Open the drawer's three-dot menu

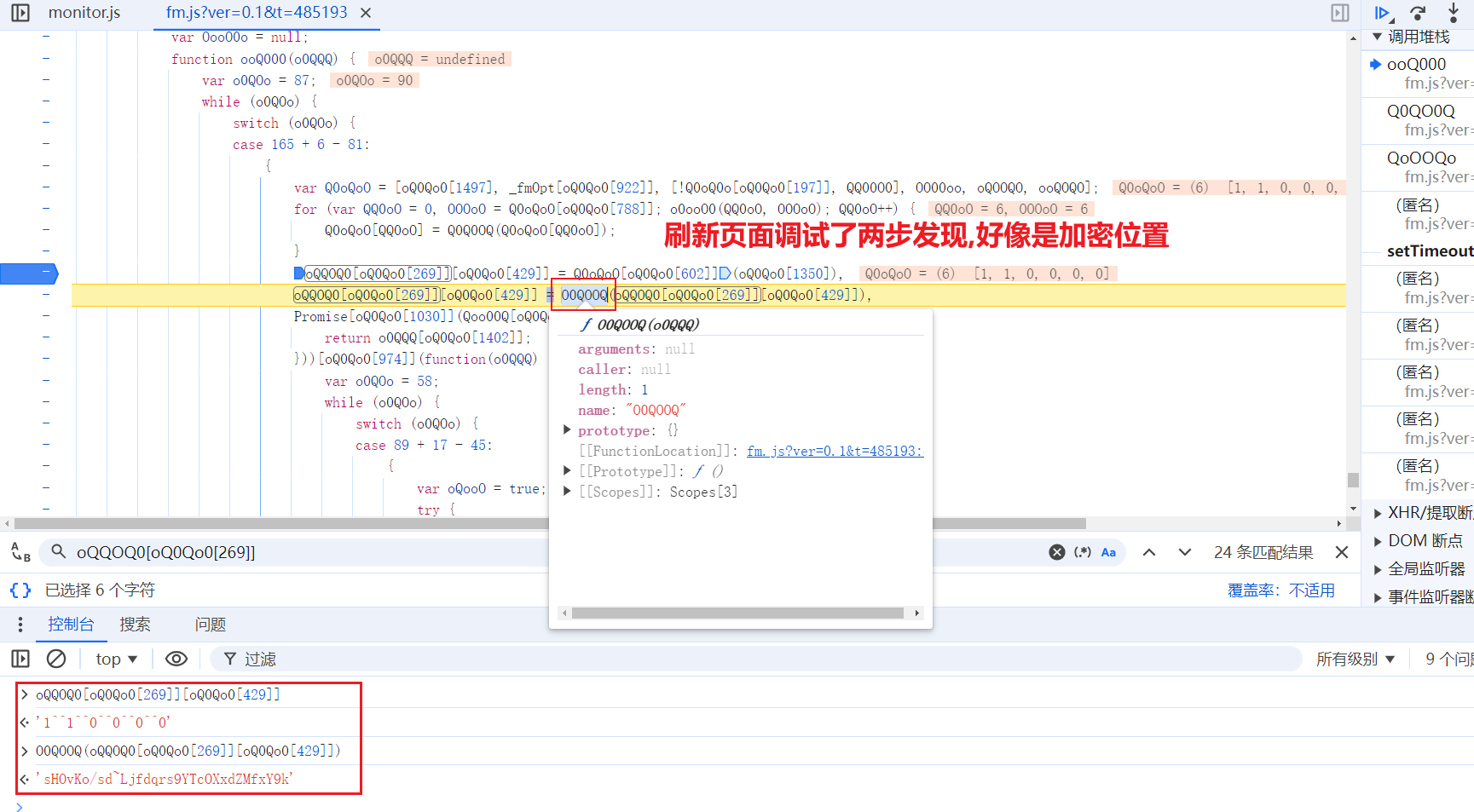click(20, 625)
